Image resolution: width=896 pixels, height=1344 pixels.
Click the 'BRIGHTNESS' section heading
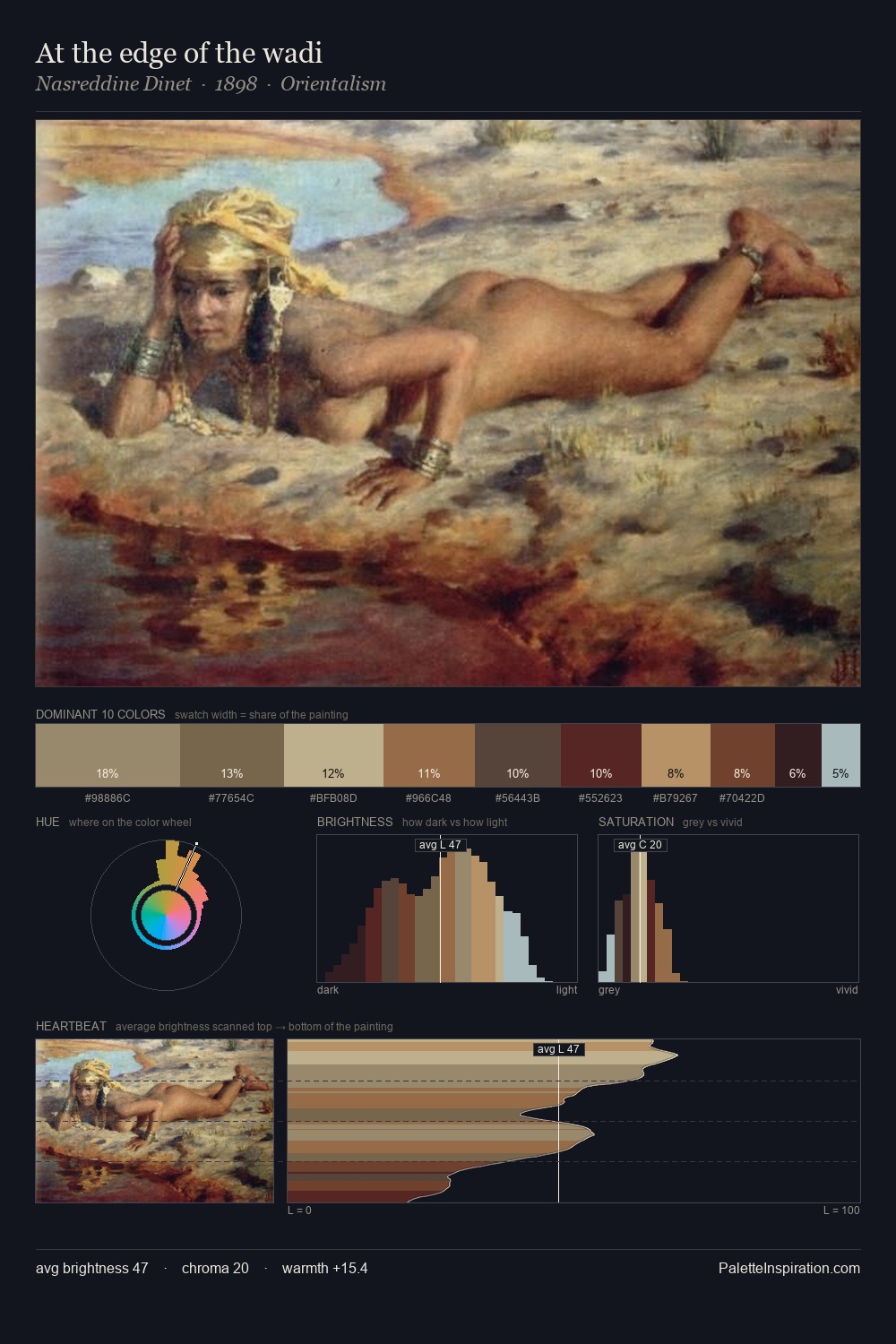[355, 823]
